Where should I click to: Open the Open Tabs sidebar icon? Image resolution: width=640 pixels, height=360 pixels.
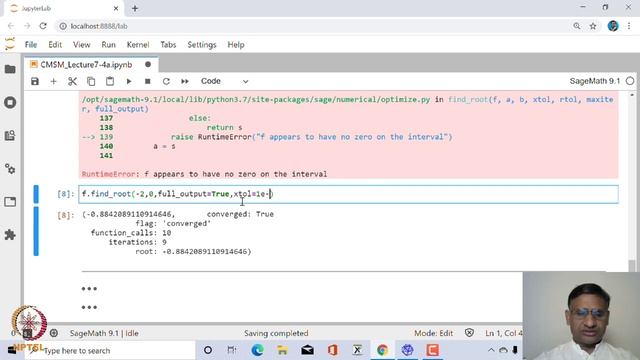click(10, 202)
